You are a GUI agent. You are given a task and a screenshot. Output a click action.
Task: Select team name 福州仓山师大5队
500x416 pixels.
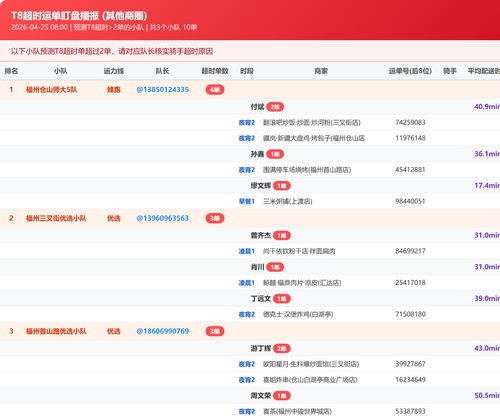tap(51, 90)
